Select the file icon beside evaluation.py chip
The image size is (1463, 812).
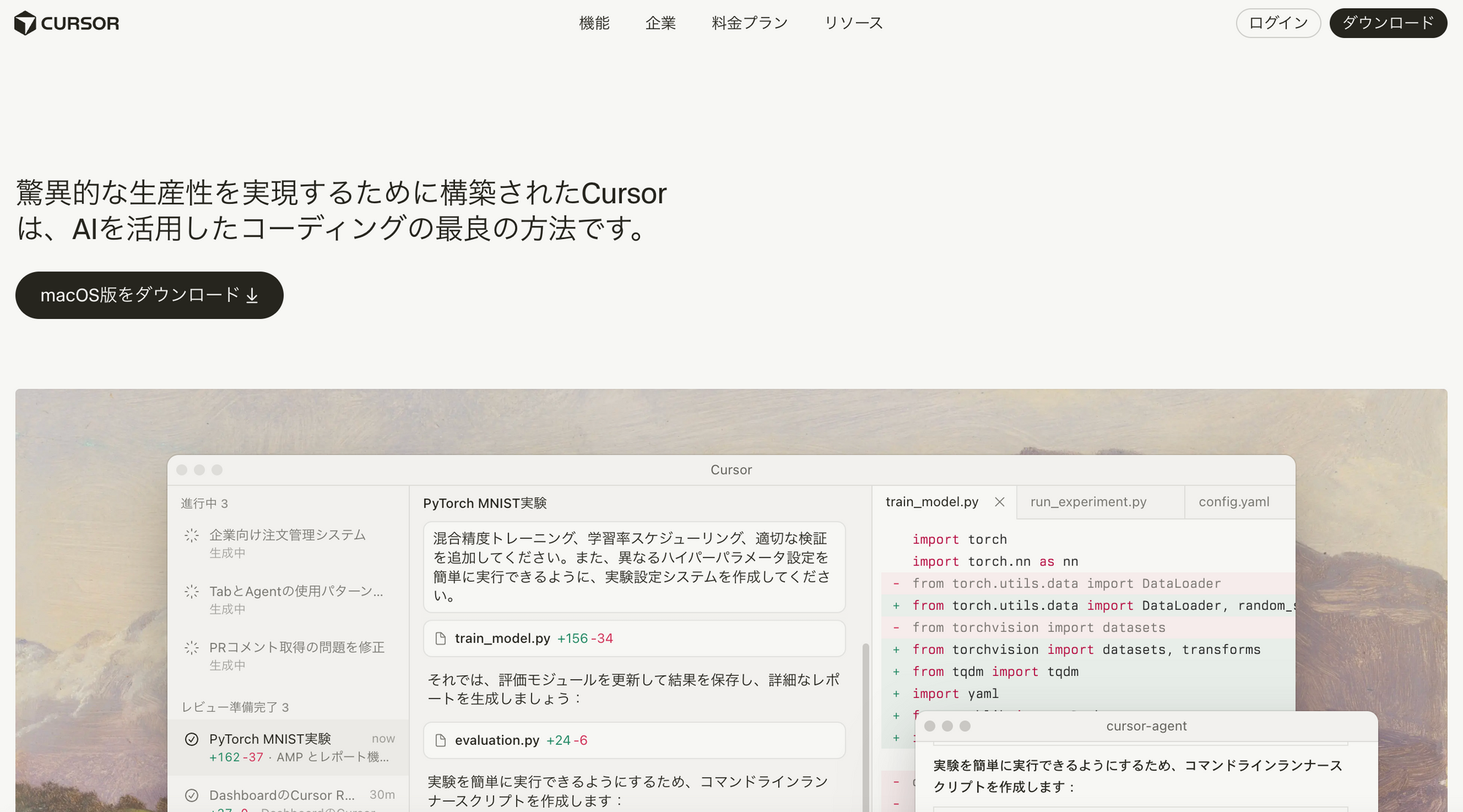pos(440,740)
